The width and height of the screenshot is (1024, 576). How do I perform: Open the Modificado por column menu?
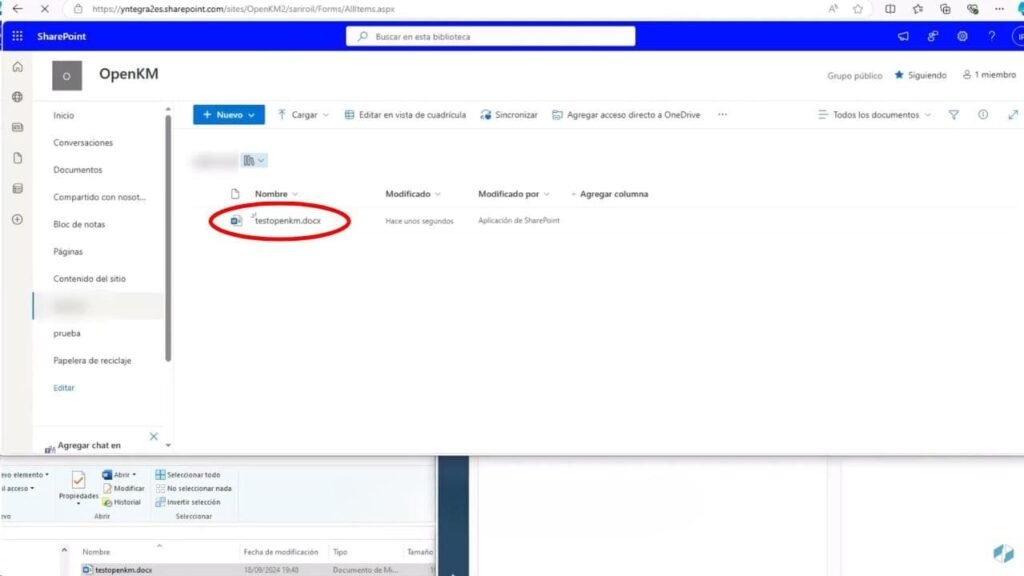click(x=514, y=194)
